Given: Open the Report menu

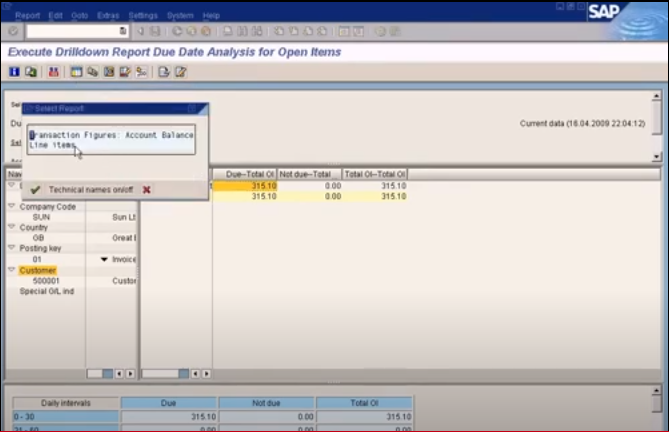Looking at the screenshot, I should tap(27, 15).
